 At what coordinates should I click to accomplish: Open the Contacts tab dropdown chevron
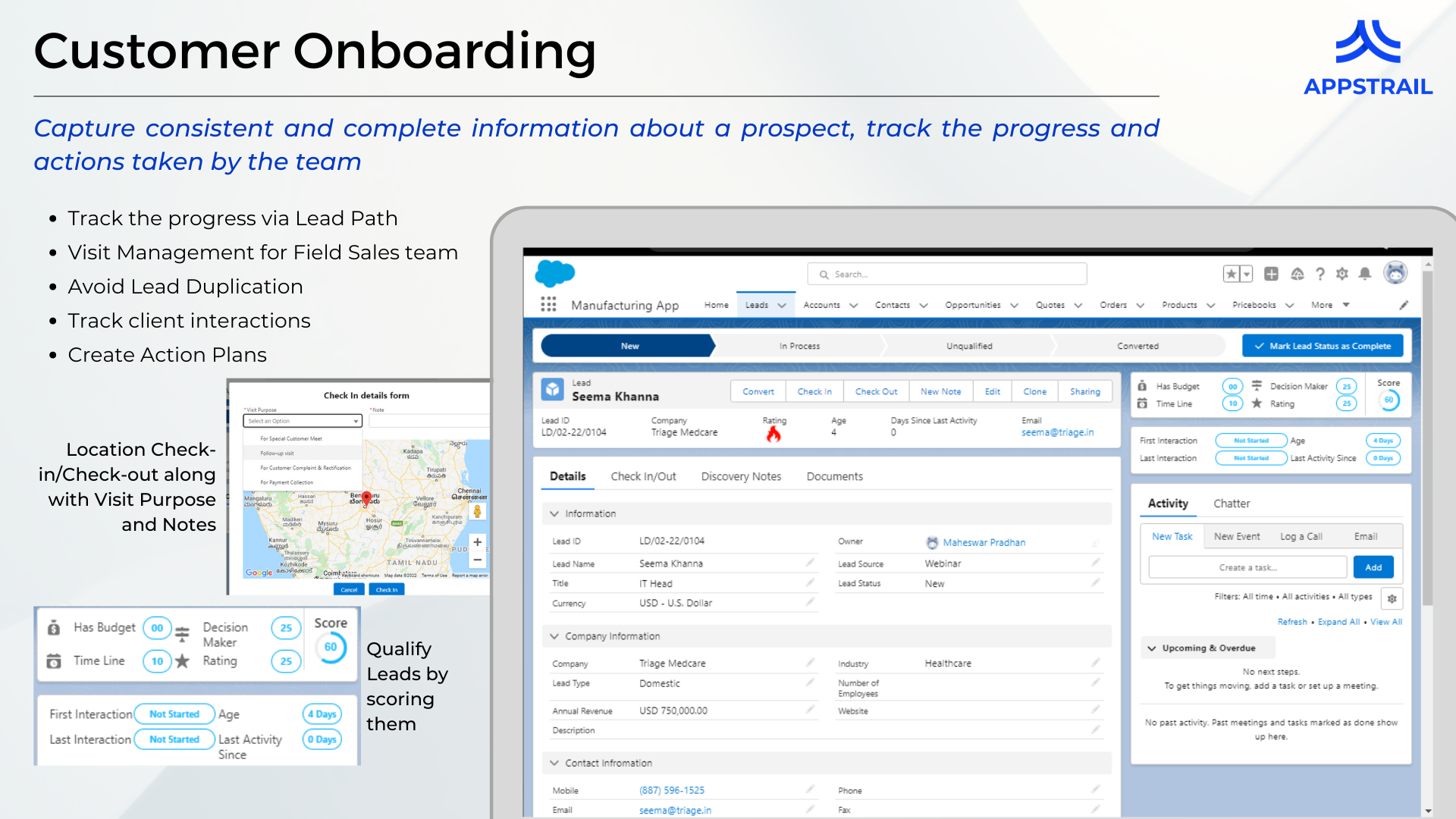pyautogui.click(x=924, y=306)
